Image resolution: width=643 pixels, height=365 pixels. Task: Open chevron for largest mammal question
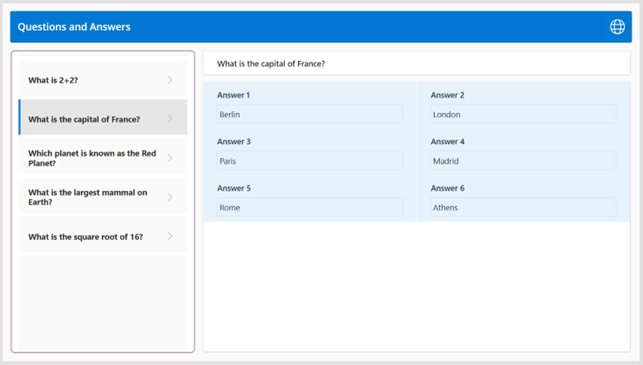(170, 197)
